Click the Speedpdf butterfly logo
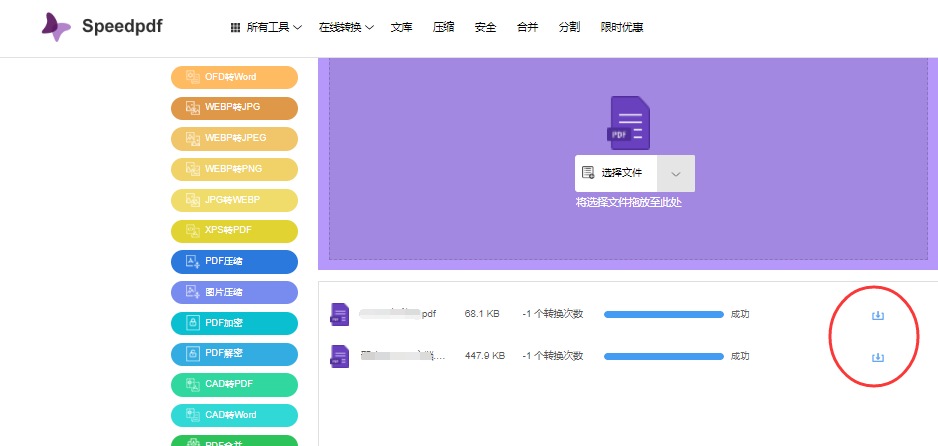This screenshot has height=446, width=938. [x=56, y=27]
